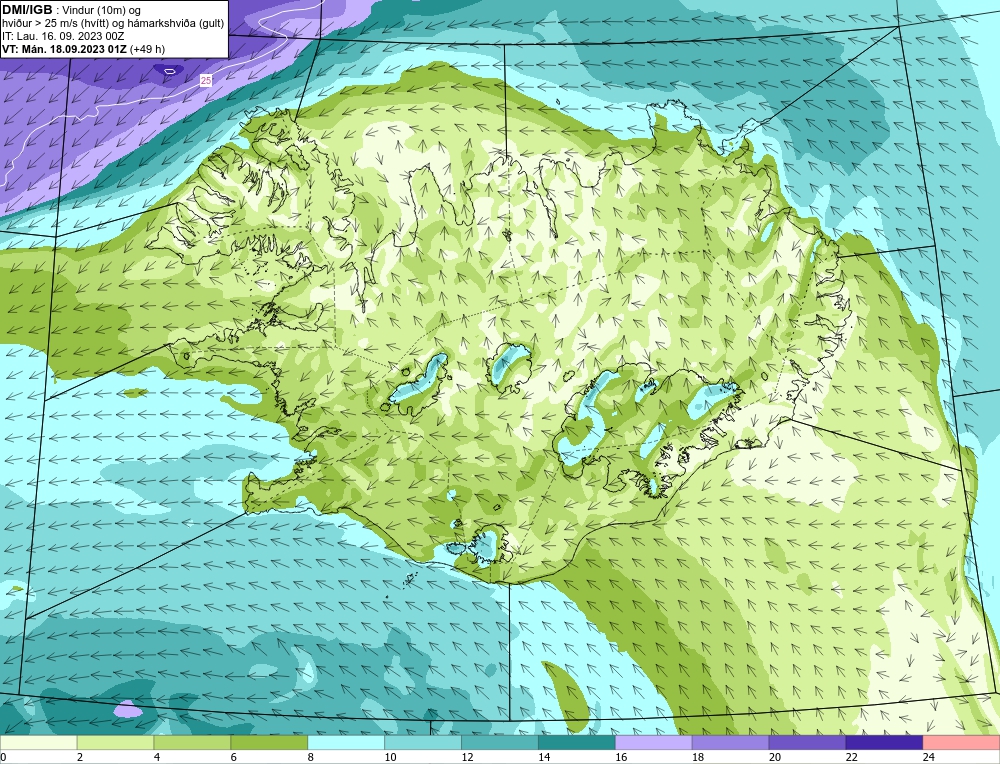Viewport: 1000px width, 764px height.
Task: Click the 10-12 m/s turquoise swatch
Action: [423, 743]
